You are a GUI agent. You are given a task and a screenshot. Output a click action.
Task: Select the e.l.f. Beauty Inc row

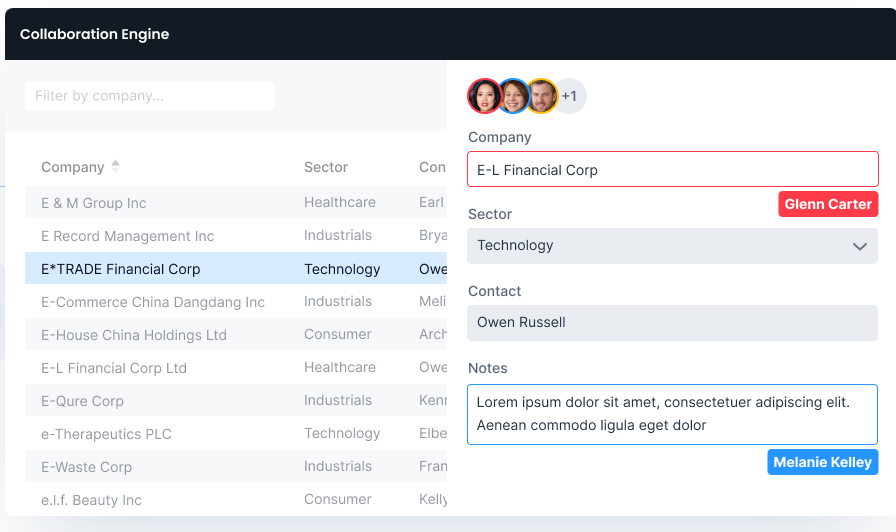pos(91,500)
